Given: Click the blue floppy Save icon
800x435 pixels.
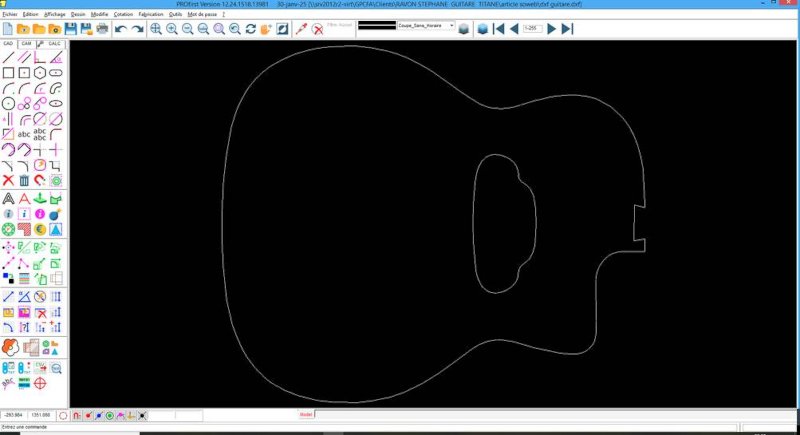Looking at the screenshot, I should click(x=70, y=29).
